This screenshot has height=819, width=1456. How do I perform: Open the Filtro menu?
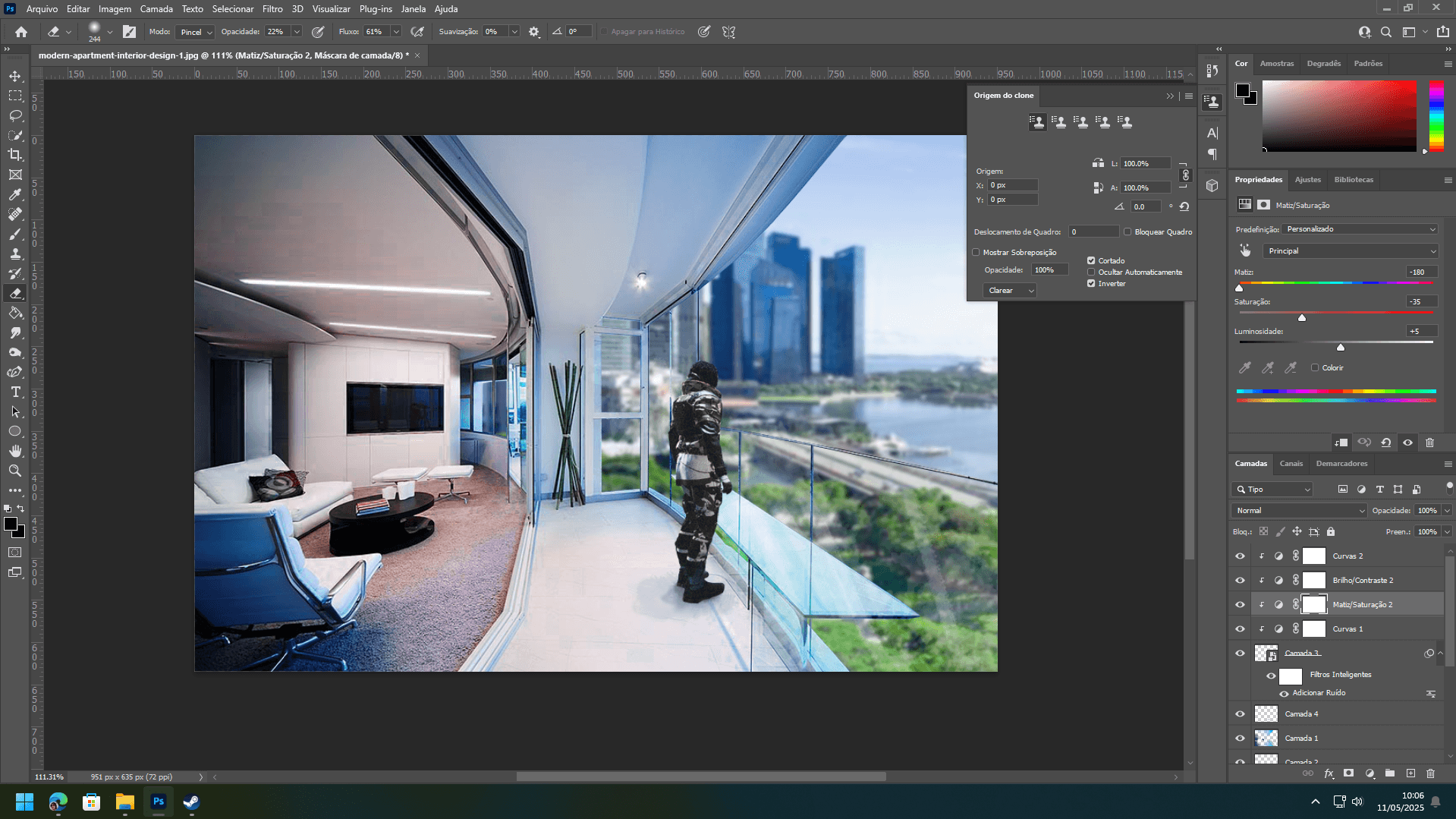click(272, 9)
